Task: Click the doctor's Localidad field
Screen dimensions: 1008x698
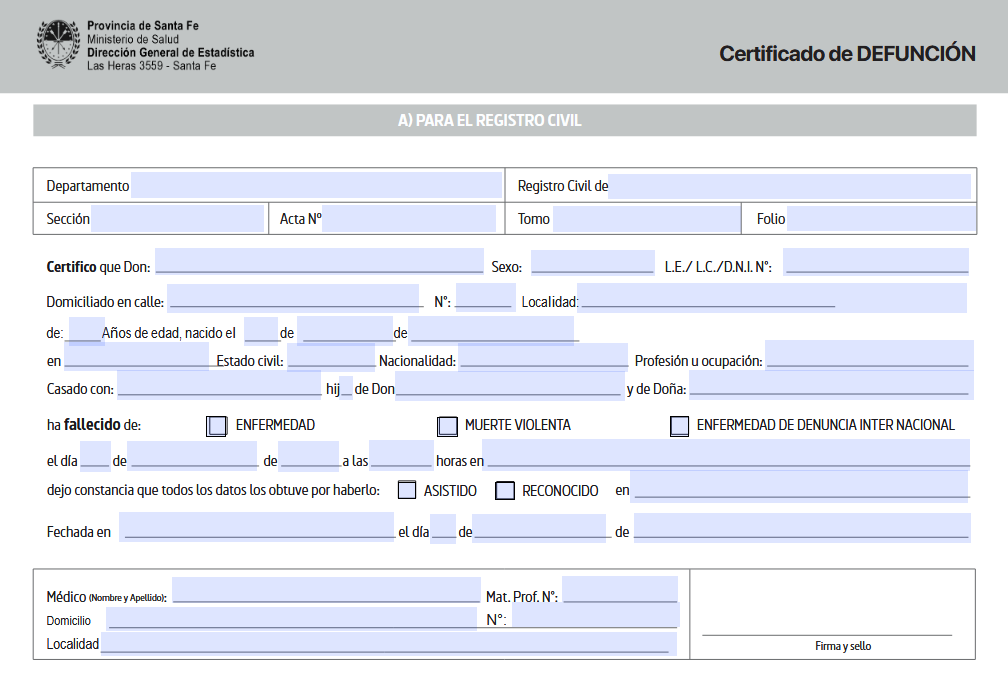Action: [x=389, y=644]
